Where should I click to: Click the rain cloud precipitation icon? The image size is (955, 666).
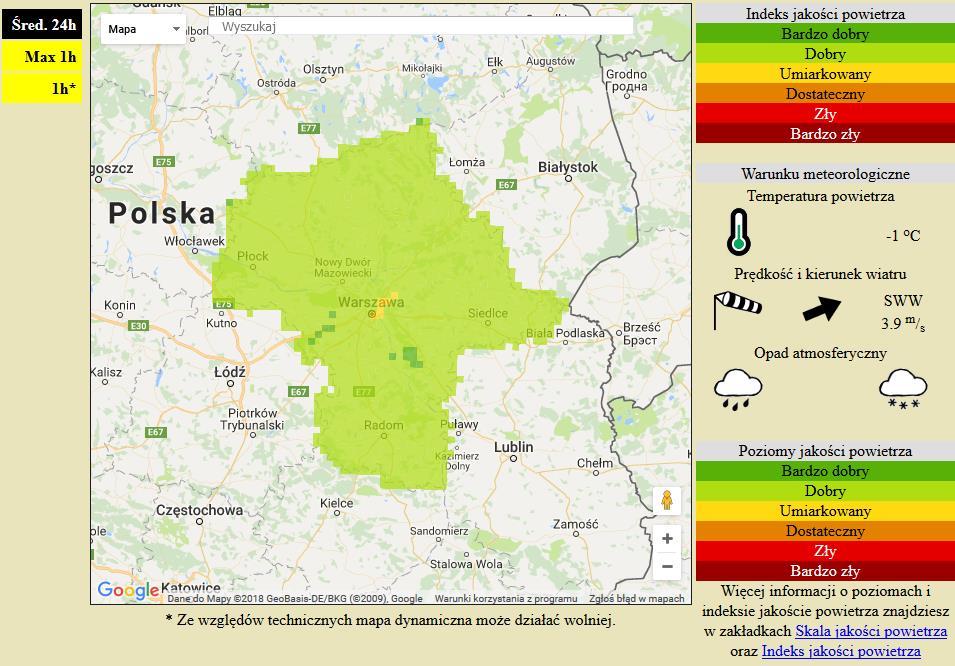click(x=738, y=389)
